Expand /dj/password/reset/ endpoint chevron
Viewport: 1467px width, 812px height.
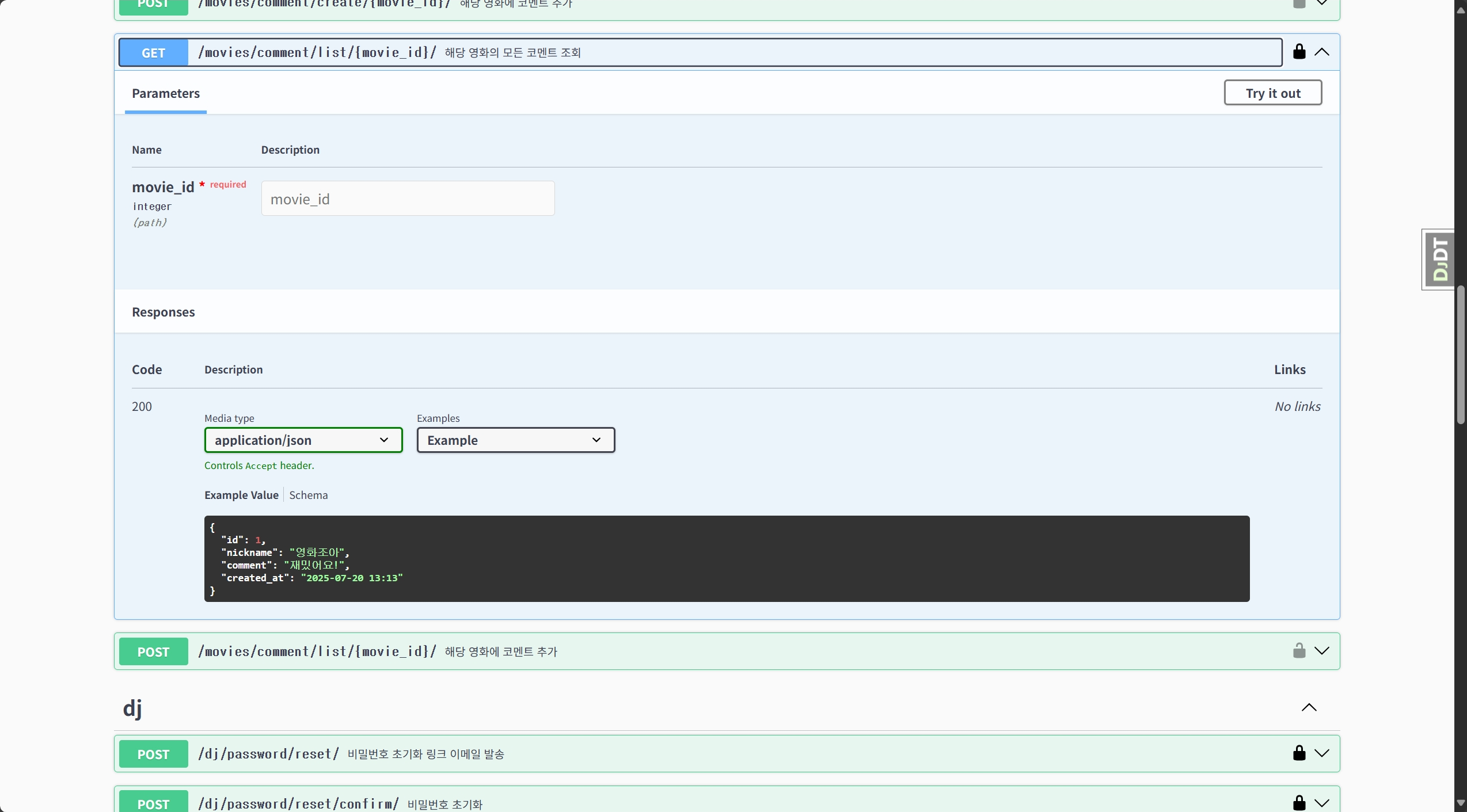click(x=1322, y=753)
